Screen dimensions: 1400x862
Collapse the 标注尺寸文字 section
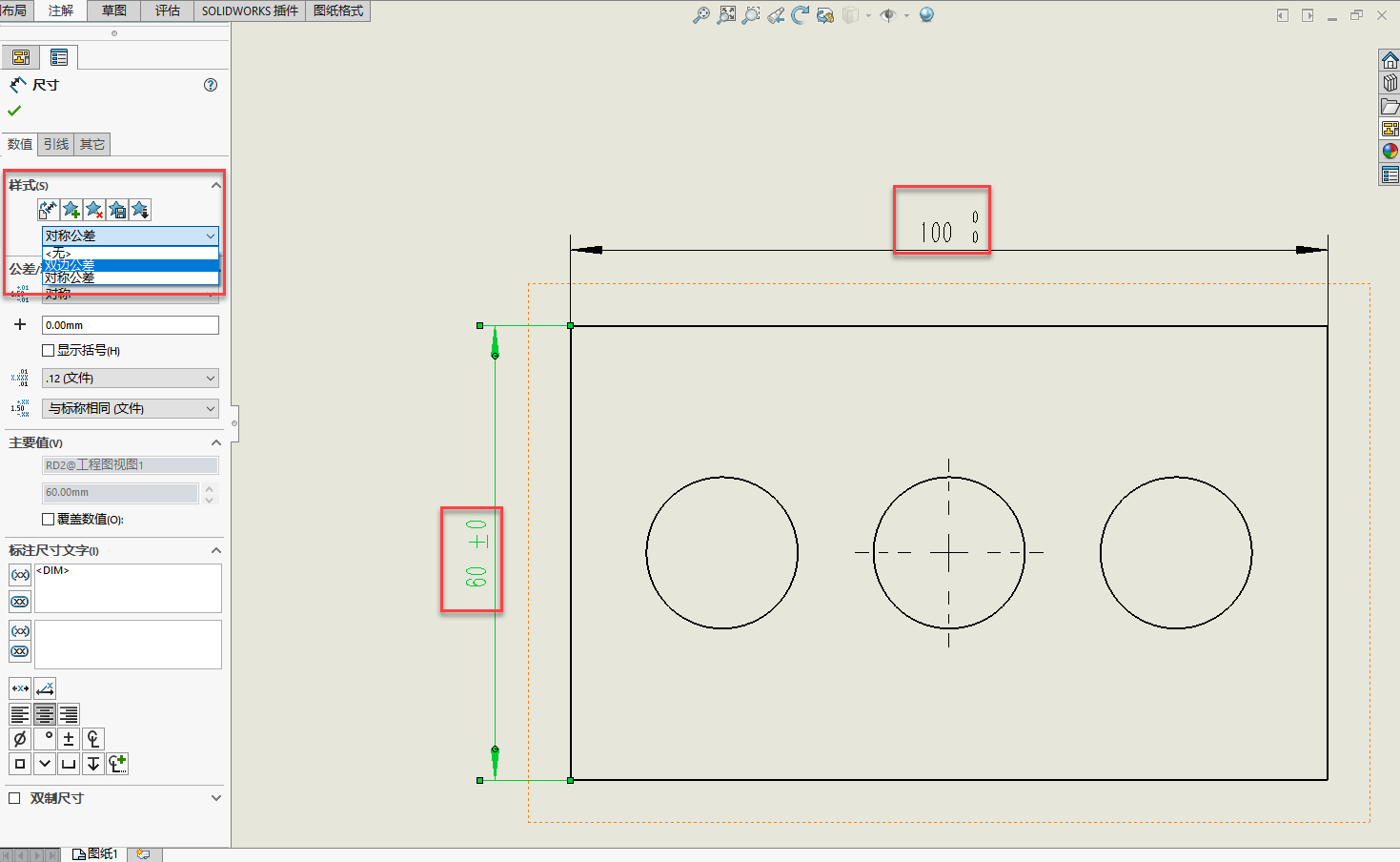(x=216, y=551)
